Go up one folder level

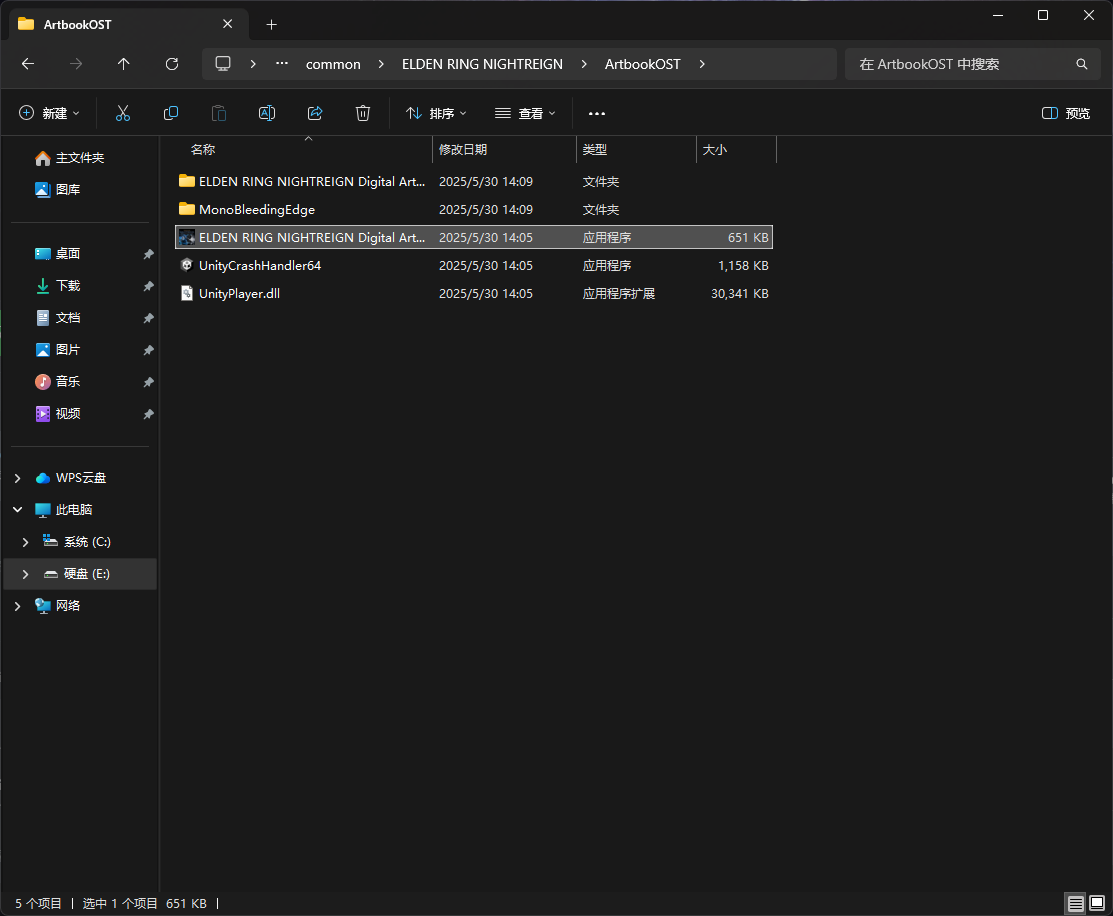click(x=124, y=64)
